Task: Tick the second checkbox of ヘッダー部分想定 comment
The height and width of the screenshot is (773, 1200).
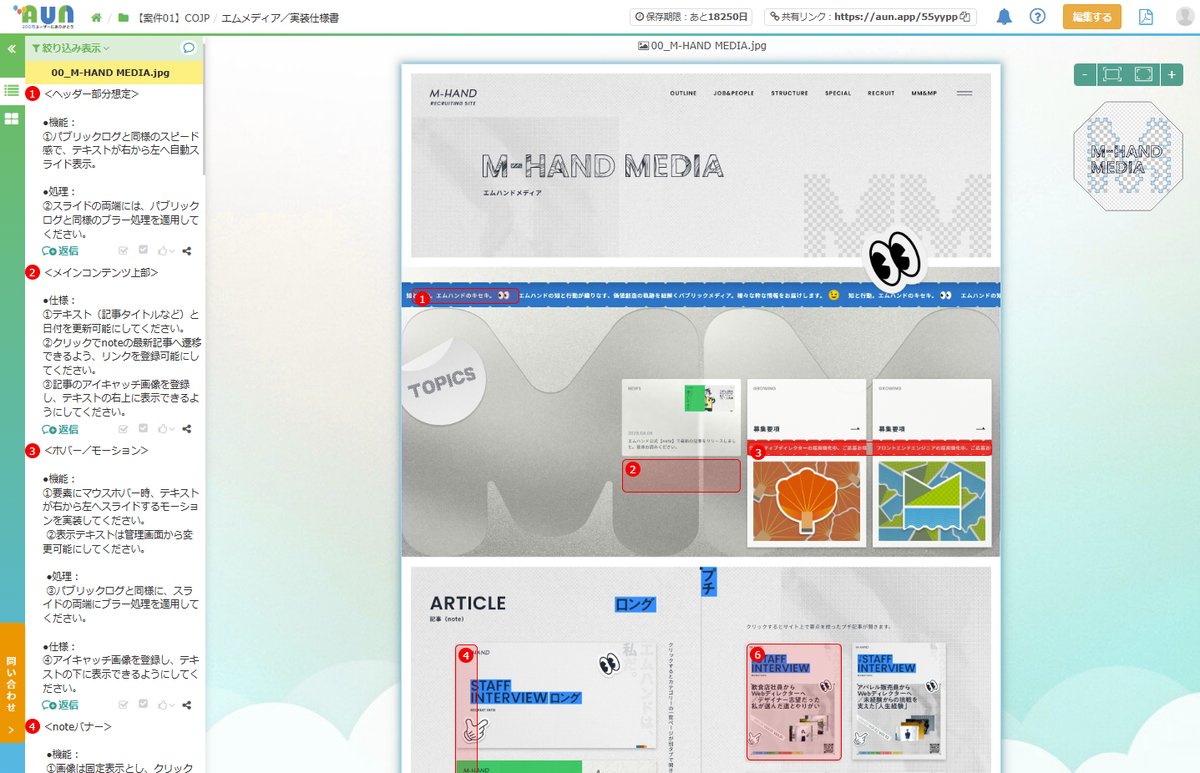Action: (x=143, y=251)
